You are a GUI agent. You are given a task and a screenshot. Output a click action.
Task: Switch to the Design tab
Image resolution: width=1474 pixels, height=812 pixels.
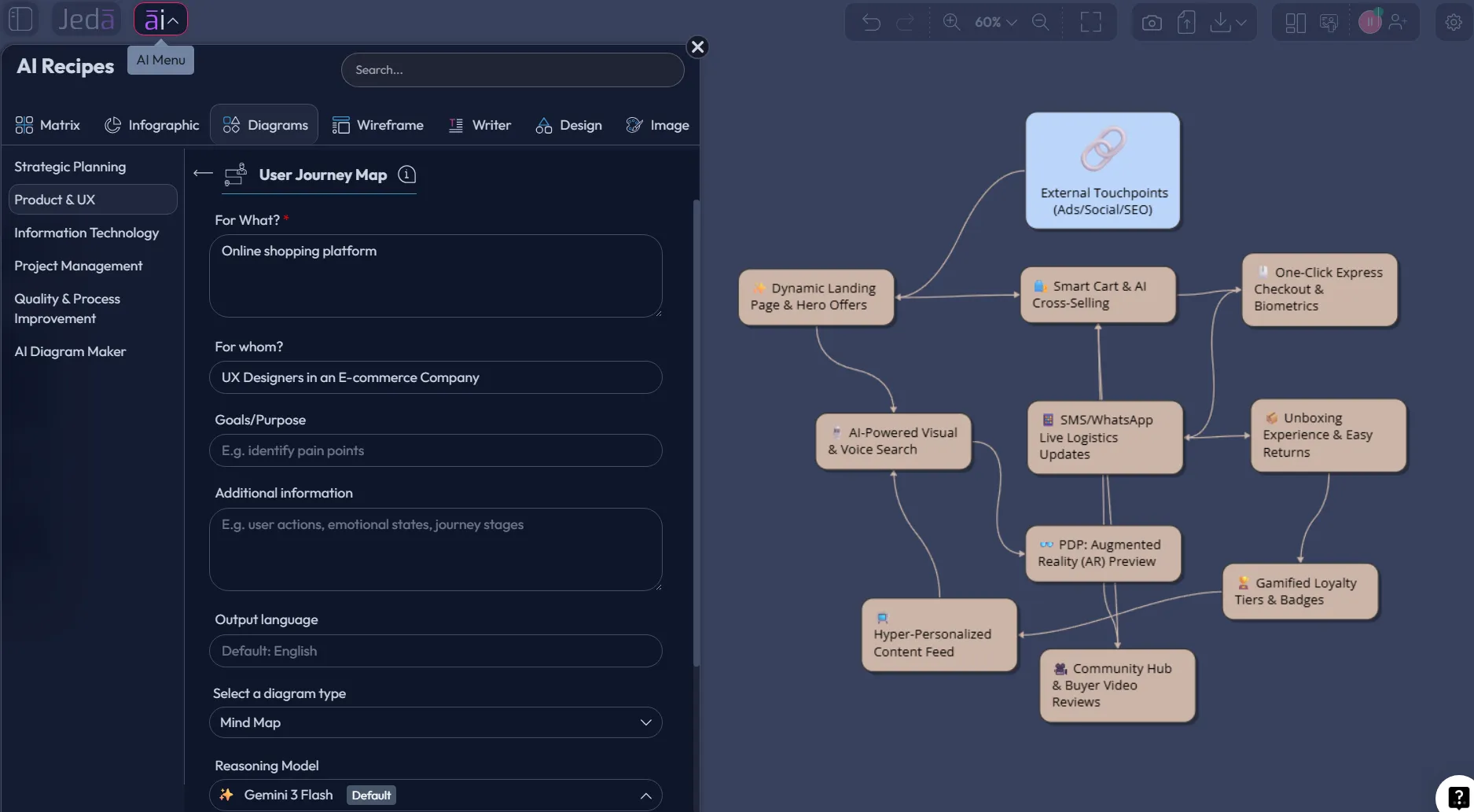point(569,125)
